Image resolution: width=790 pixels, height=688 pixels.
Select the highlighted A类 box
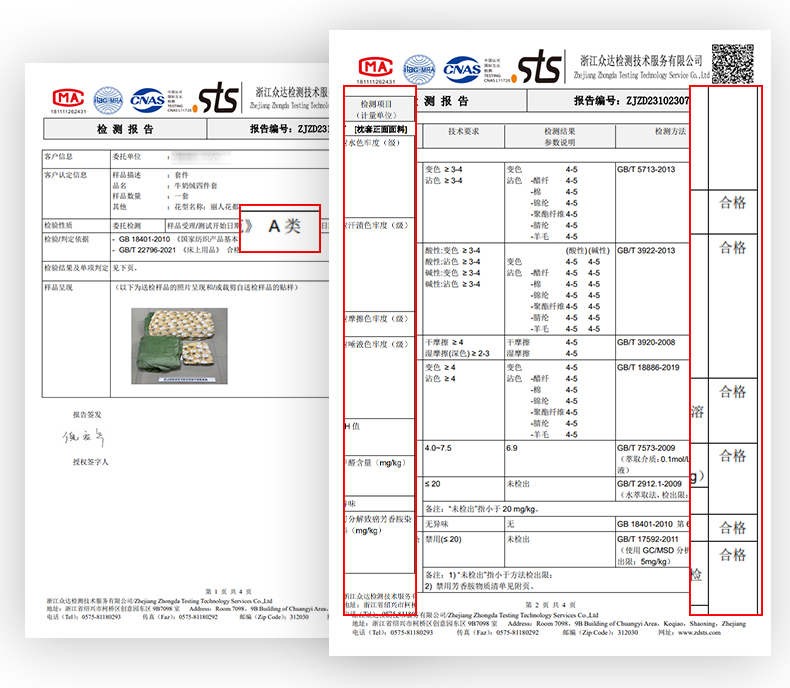click(282, 227)
